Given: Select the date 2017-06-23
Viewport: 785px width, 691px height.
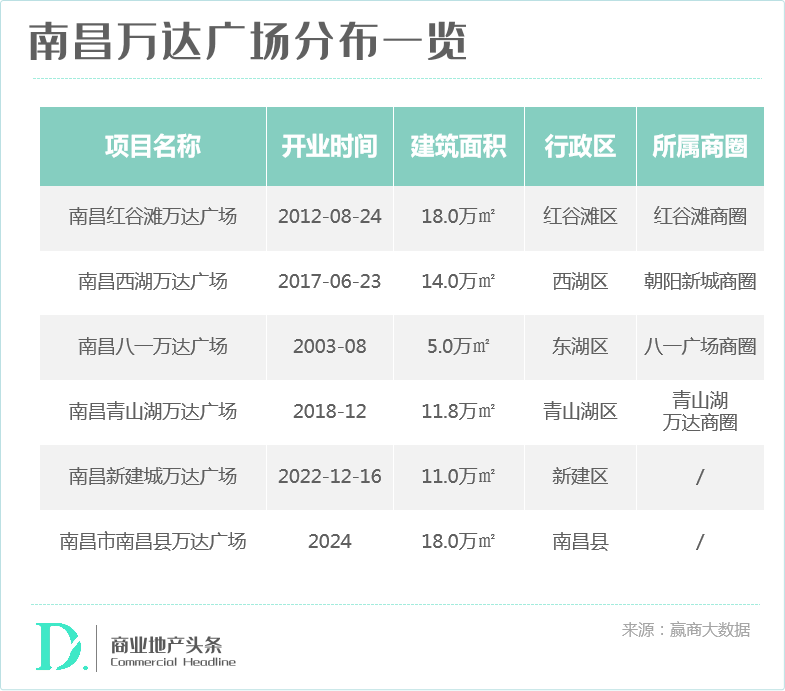Looking at the screenshot, I should (x=329, y=281).
